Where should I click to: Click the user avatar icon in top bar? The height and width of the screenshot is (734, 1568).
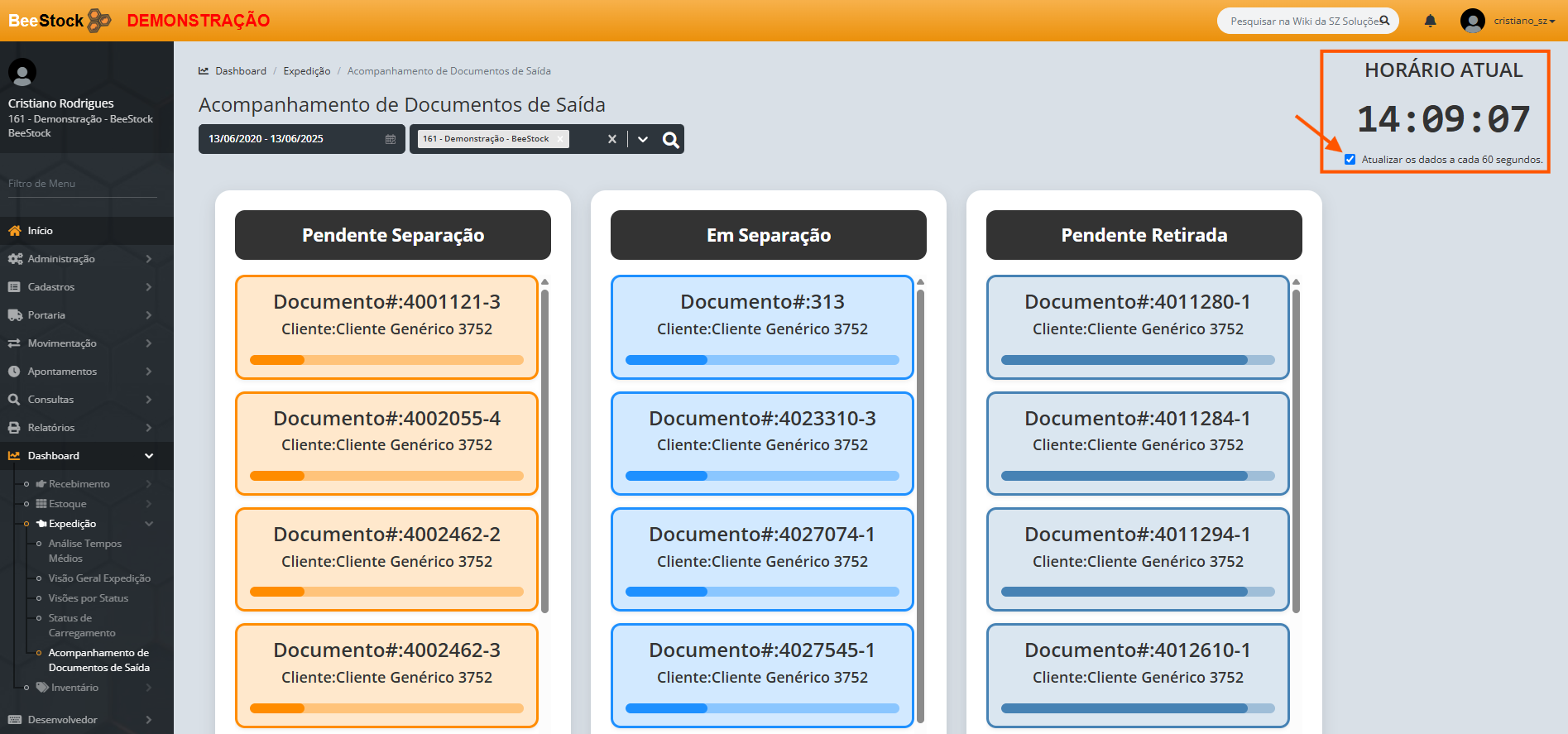tap(1473, 21)
